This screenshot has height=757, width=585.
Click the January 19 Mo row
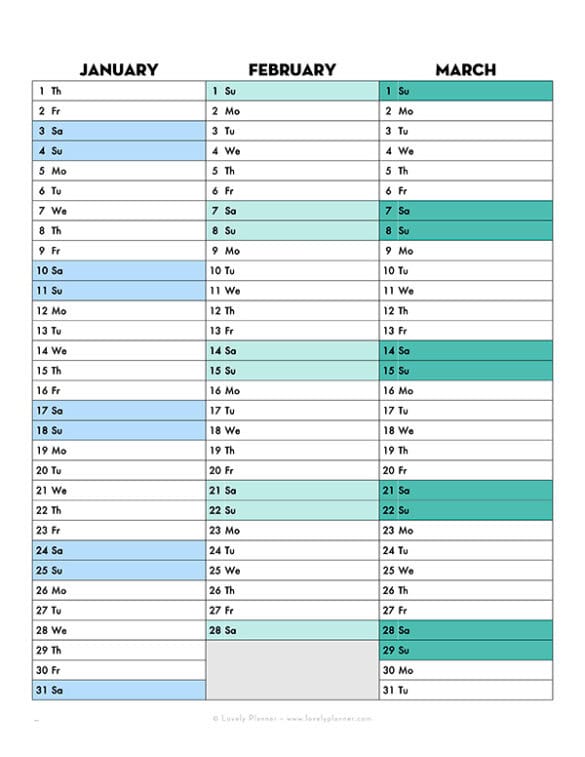119,450
